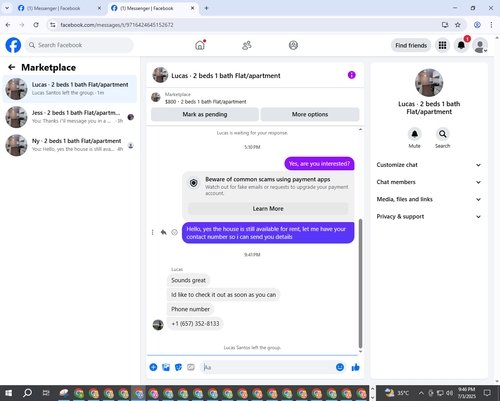Expand Customize chat section
The image size is (500, 401).
click(x=429, y=165)
